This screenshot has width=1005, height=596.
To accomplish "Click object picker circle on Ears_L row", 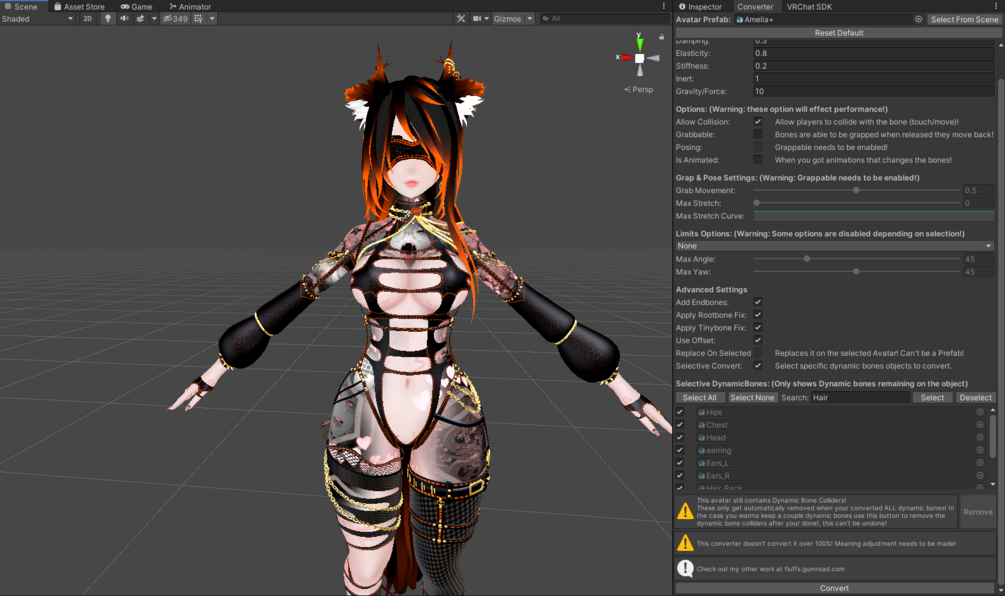I will (980, 463).
